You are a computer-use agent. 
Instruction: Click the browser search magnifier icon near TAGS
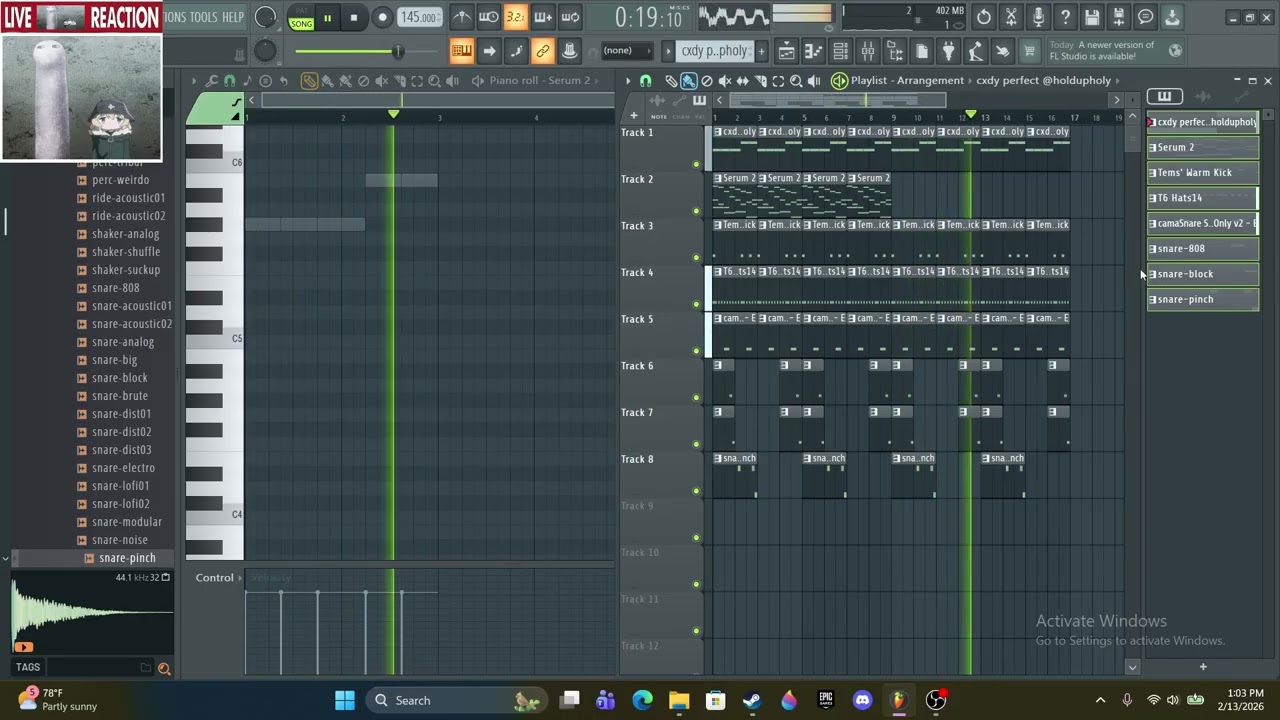(x=164, y=668)
